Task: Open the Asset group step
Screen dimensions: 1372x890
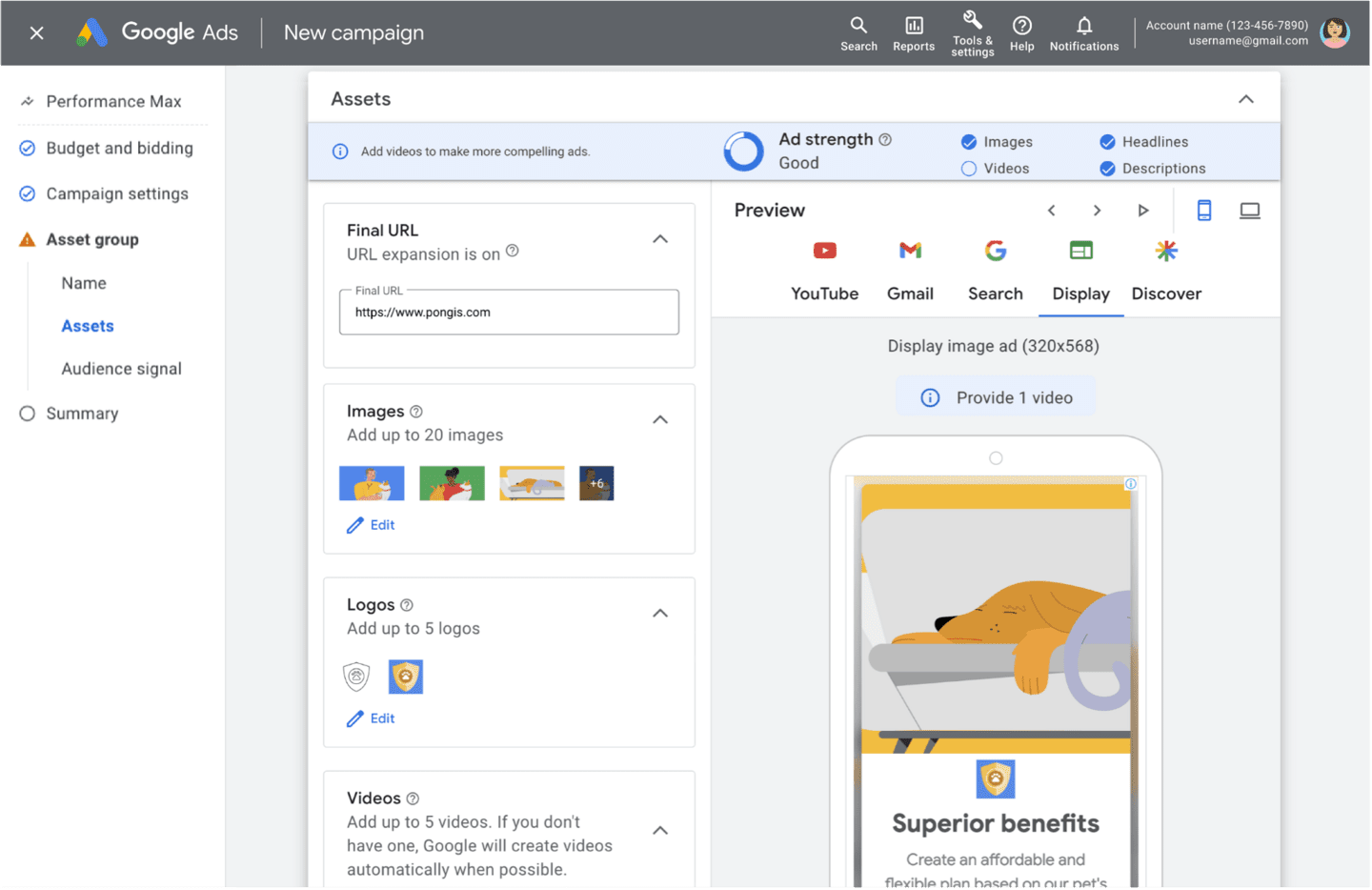Action: coord(91,239)
